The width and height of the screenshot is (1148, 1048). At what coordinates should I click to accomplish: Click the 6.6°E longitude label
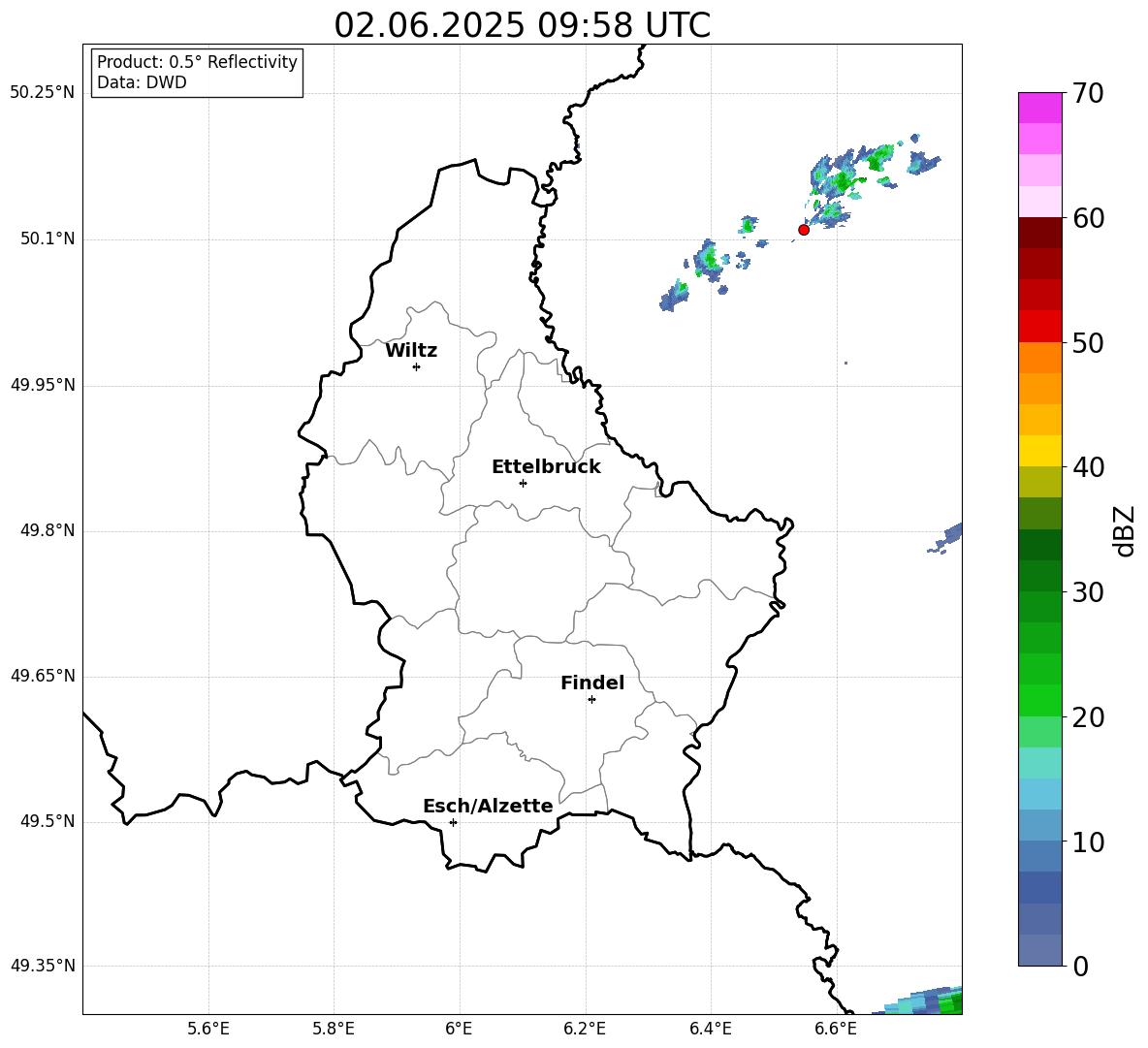click(x=836, y=1029)
